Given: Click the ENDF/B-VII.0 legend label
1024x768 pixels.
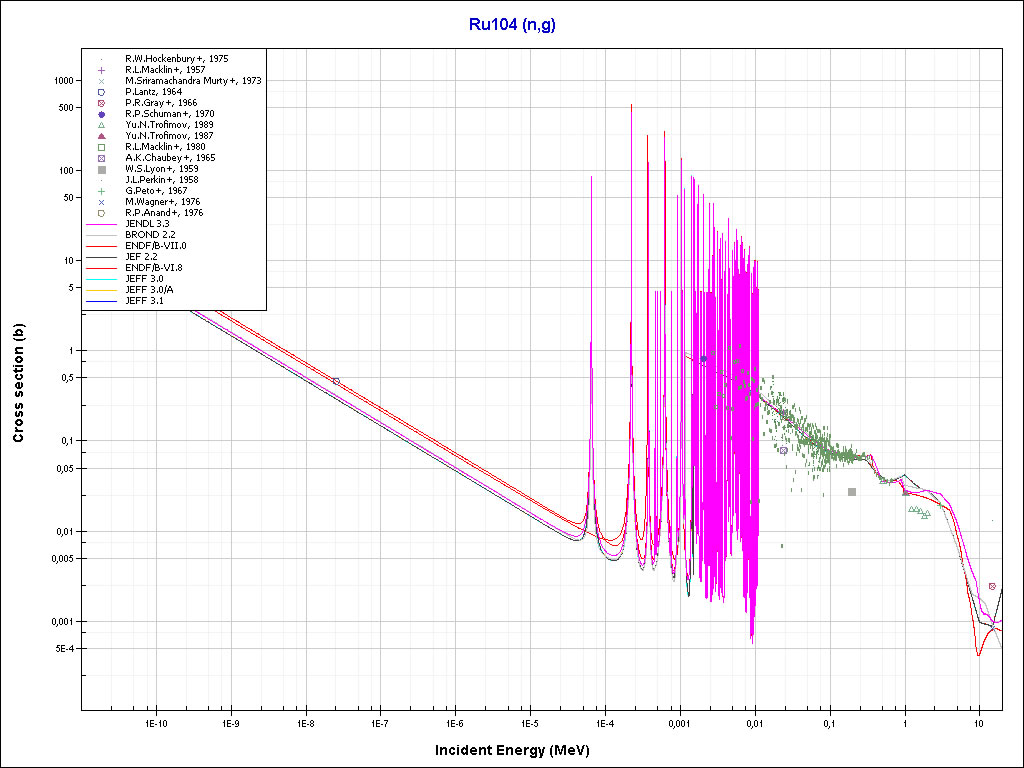Looking at the screenshot, I should click(x=155, y=246).
